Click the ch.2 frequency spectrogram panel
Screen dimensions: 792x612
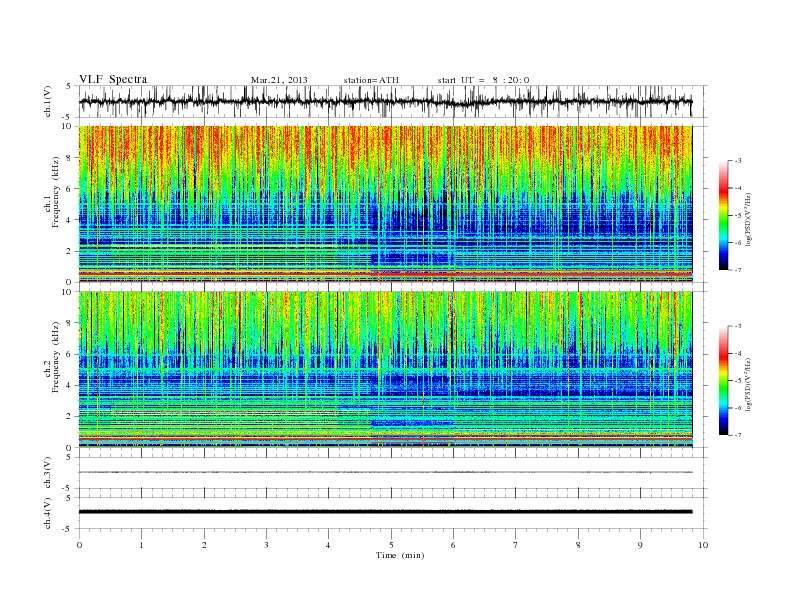point(386,370)
